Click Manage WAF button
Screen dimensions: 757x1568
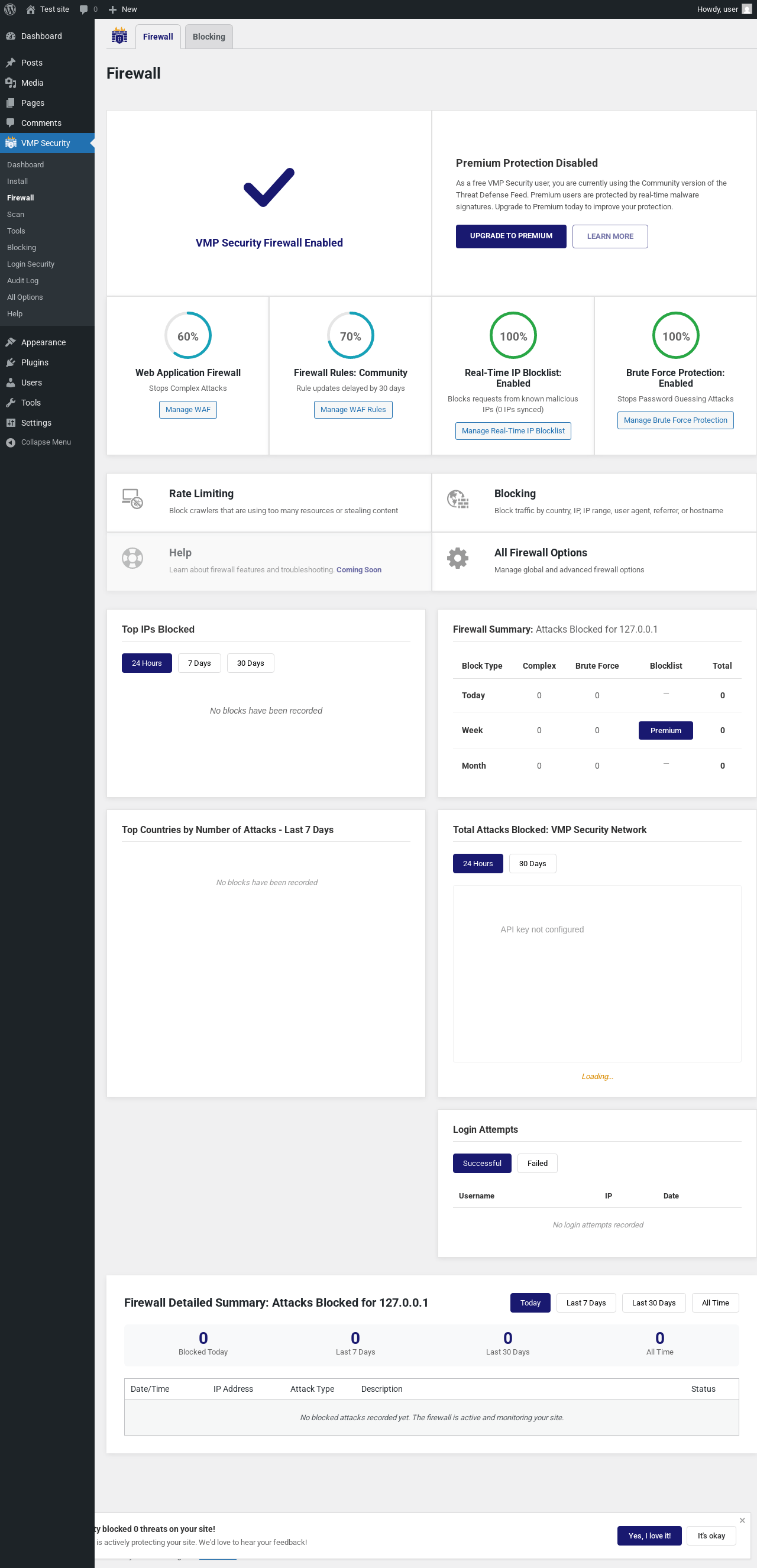(x=187, y=410)
